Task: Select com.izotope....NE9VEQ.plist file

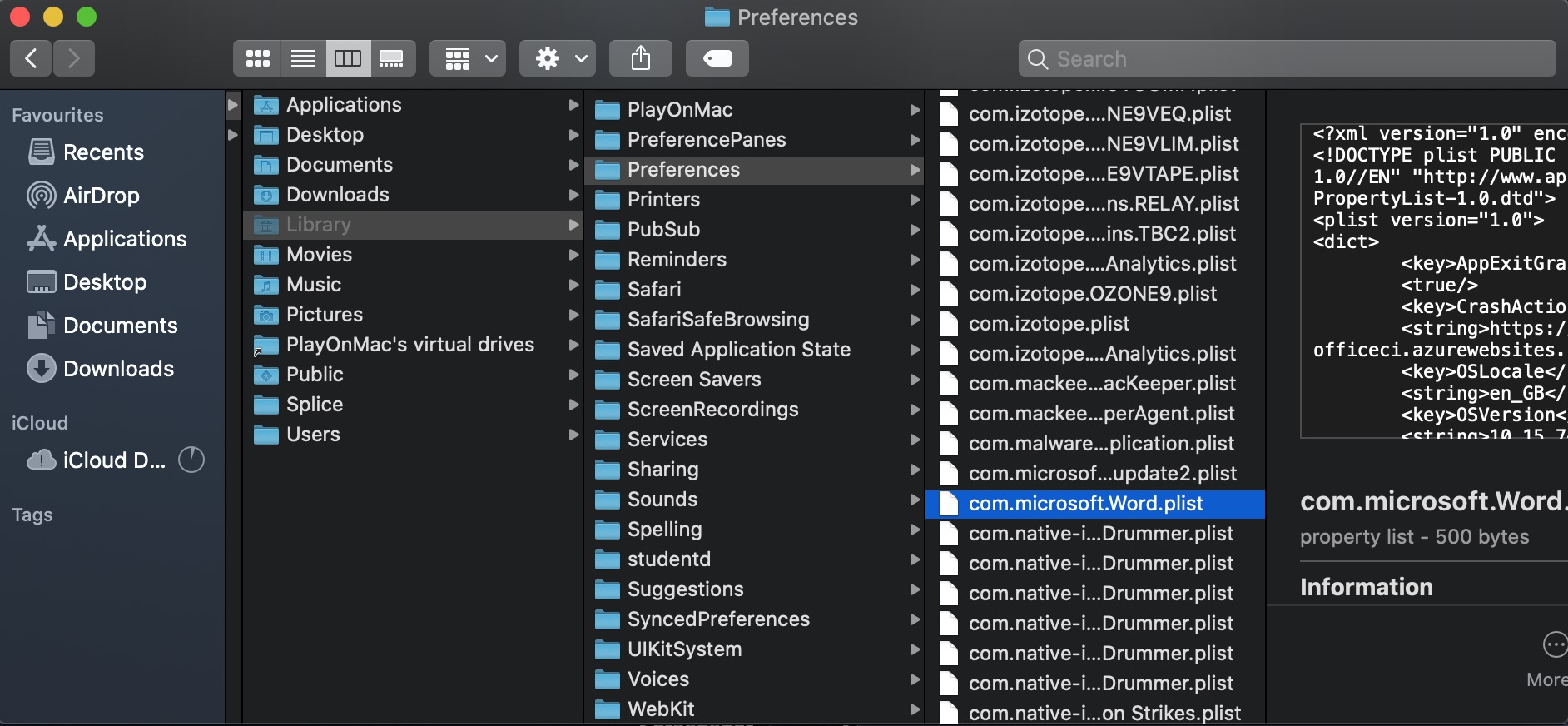Action: point(1095,114)
